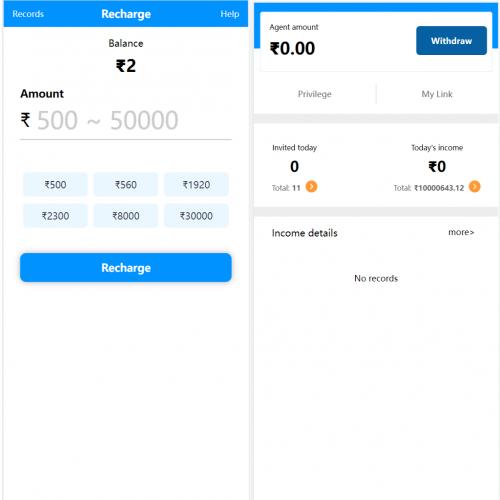Switch to the Privilege tab
500x500 pixels.
click(315, 94)
